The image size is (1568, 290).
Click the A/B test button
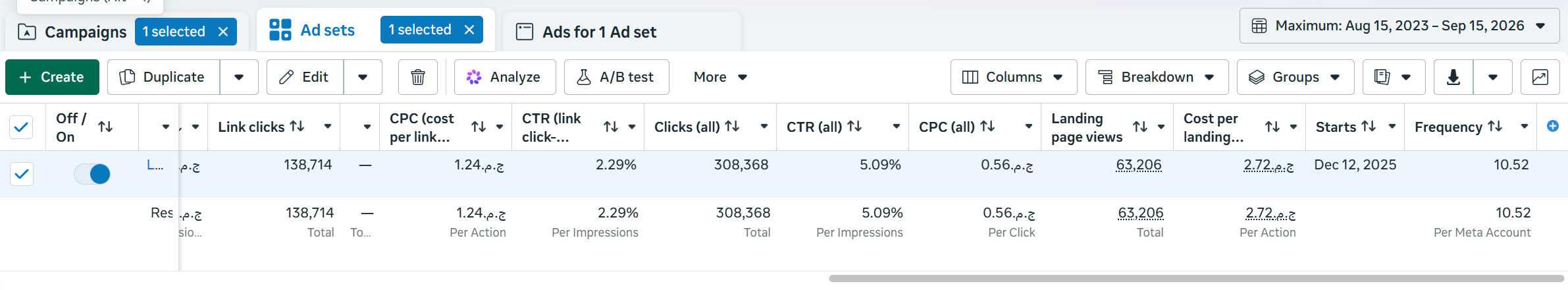tap(616, 77)
